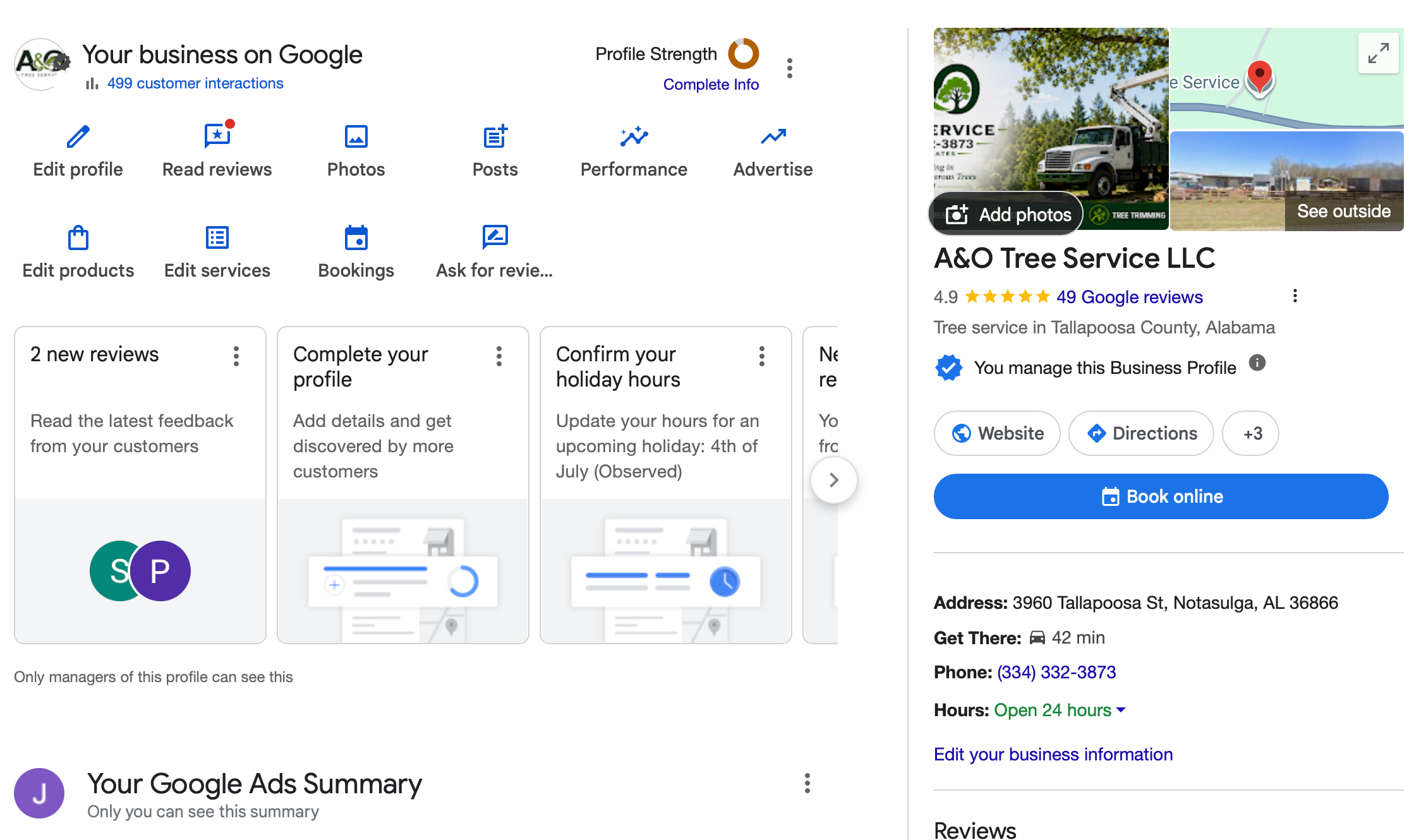This screenshot has width=1414, height=840.
Task: Expand the map with the fullscreen arrows icon
Action: coord(1378,53)
